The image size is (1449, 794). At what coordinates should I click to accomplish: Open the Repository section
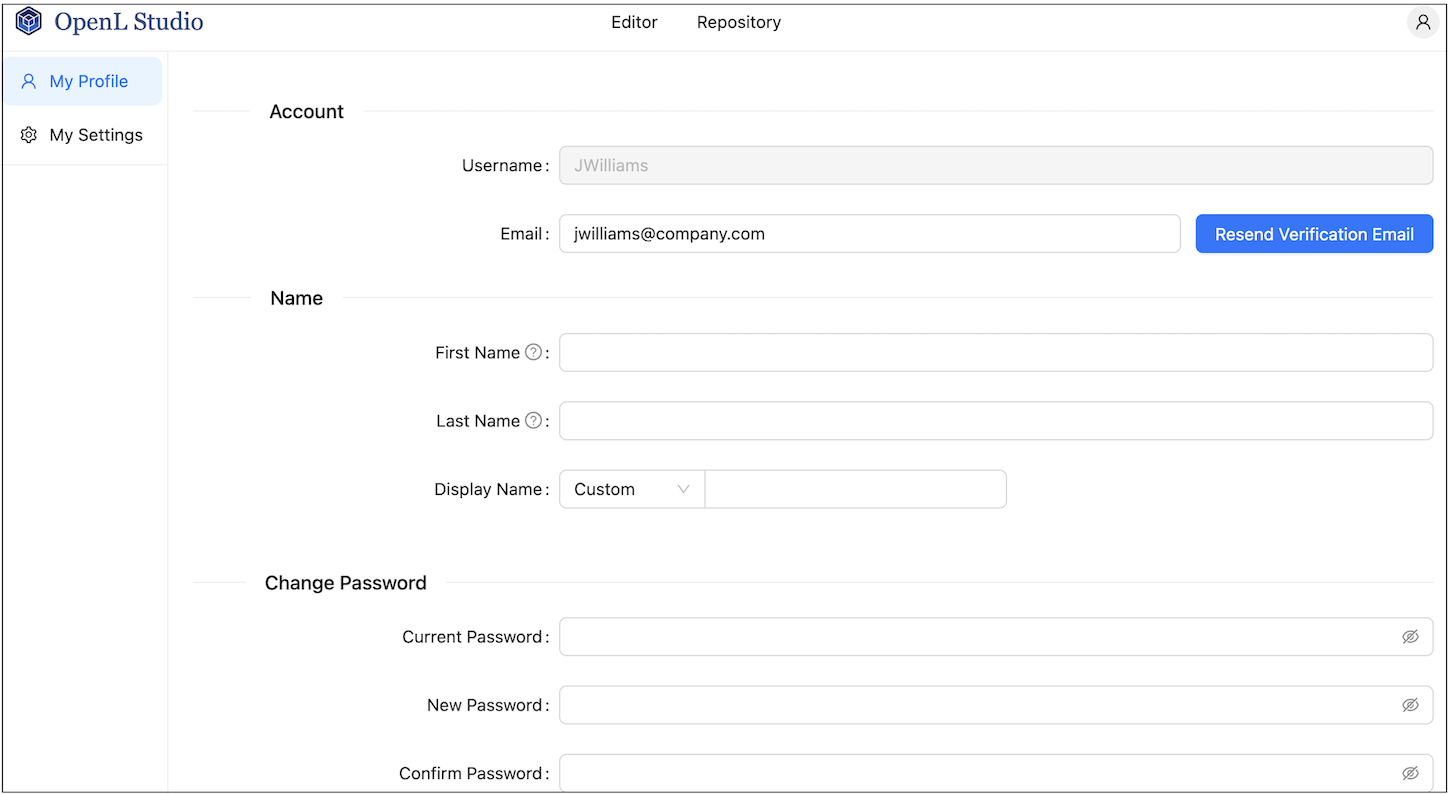738,22
